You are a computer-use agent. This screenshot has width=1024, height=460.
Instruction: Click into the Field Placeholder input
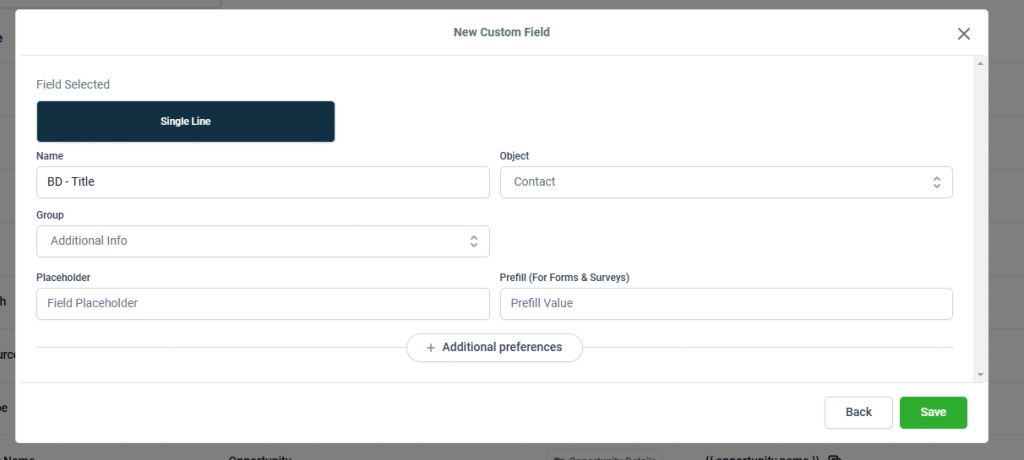(x=262, y=304)
